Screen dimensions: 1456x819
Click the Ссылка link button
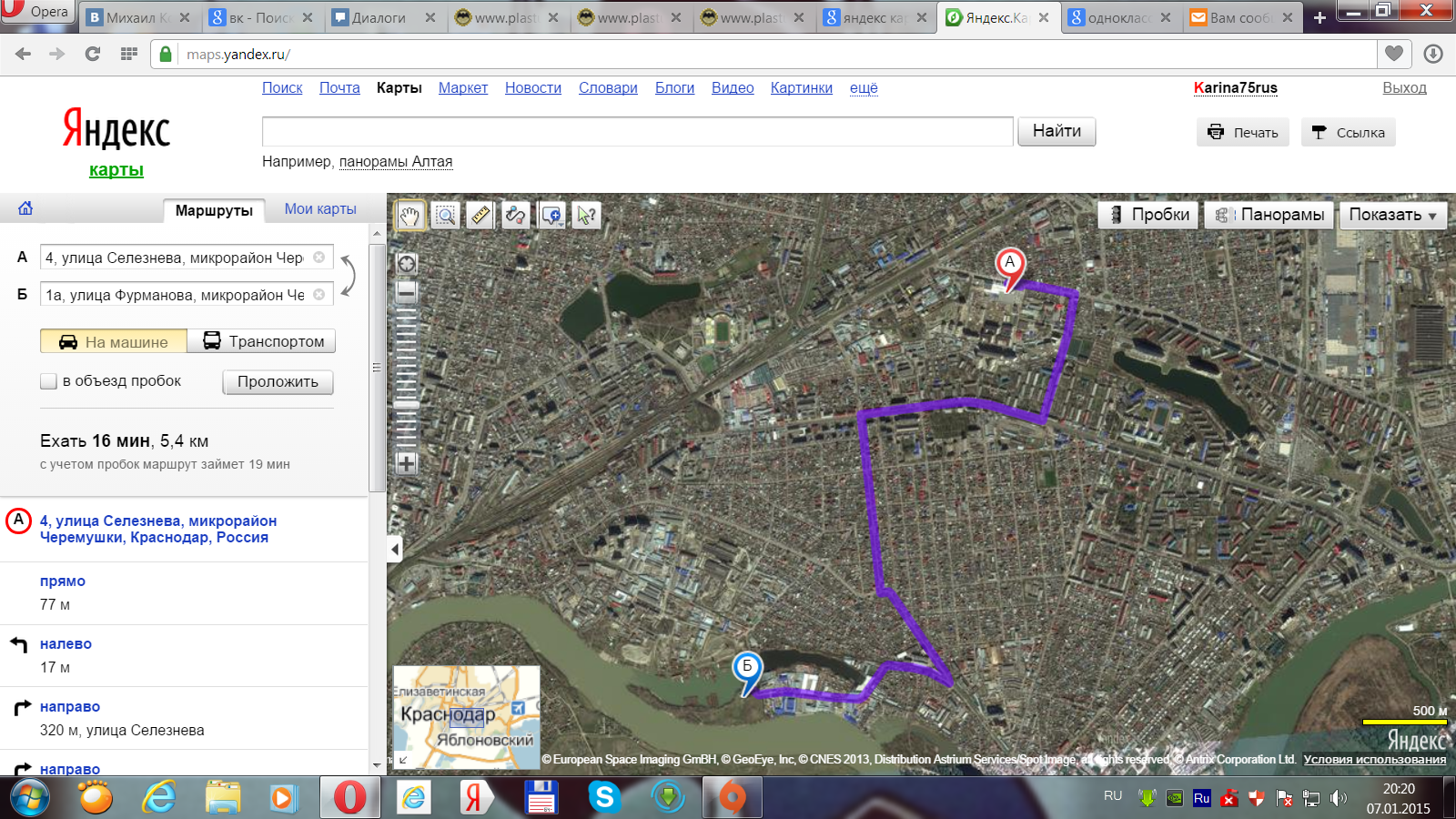(x=1348, y=133)
